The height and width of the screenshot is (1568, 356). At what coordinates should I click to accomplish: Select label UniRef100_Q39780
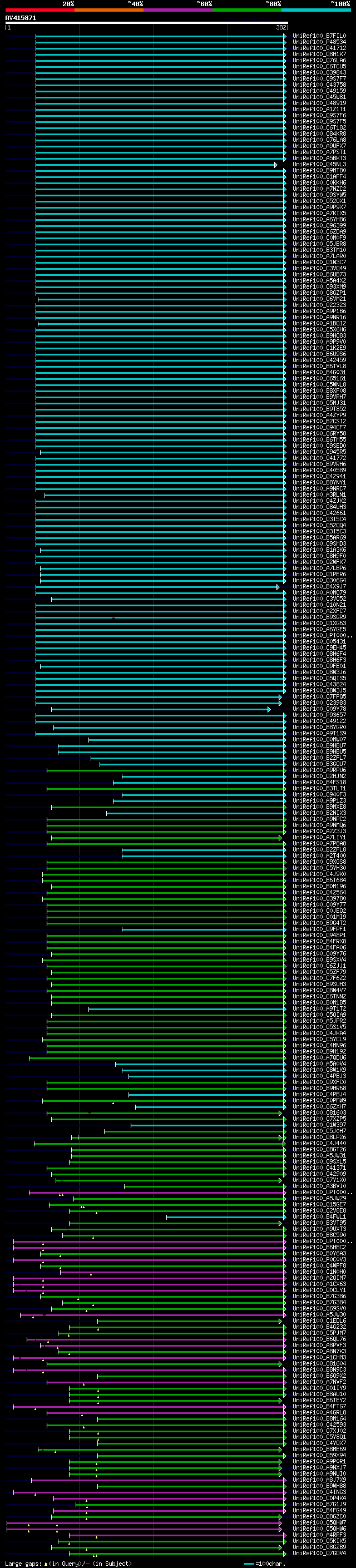pos(319,899)
